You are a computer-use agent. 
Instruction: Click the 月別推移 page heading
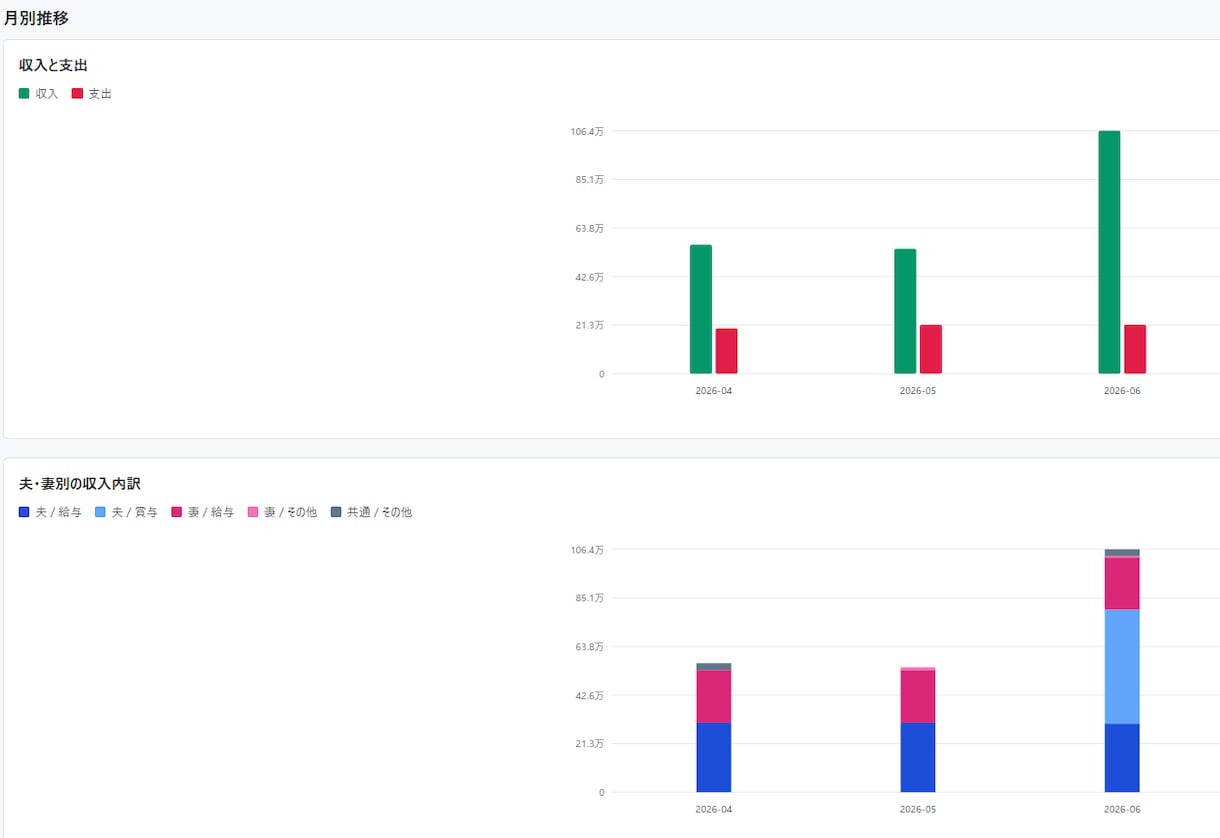36,18
